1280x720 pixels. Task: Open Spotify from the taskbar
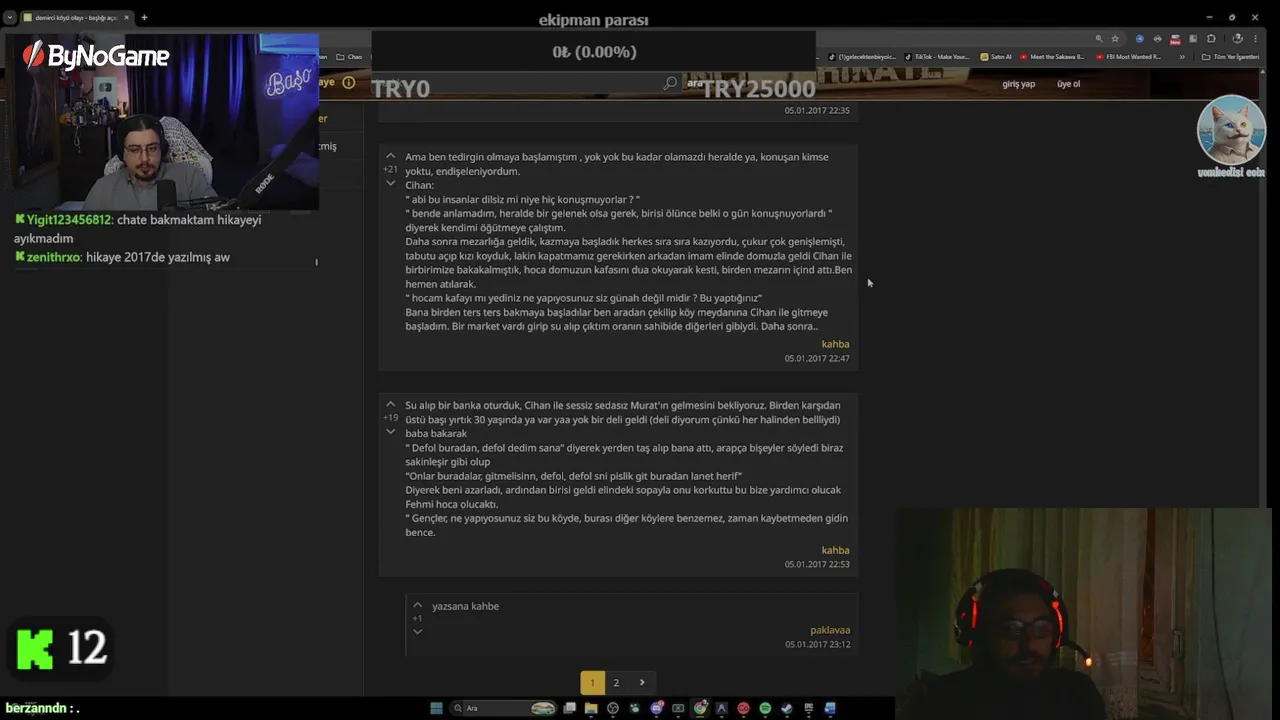coord(765,708)
